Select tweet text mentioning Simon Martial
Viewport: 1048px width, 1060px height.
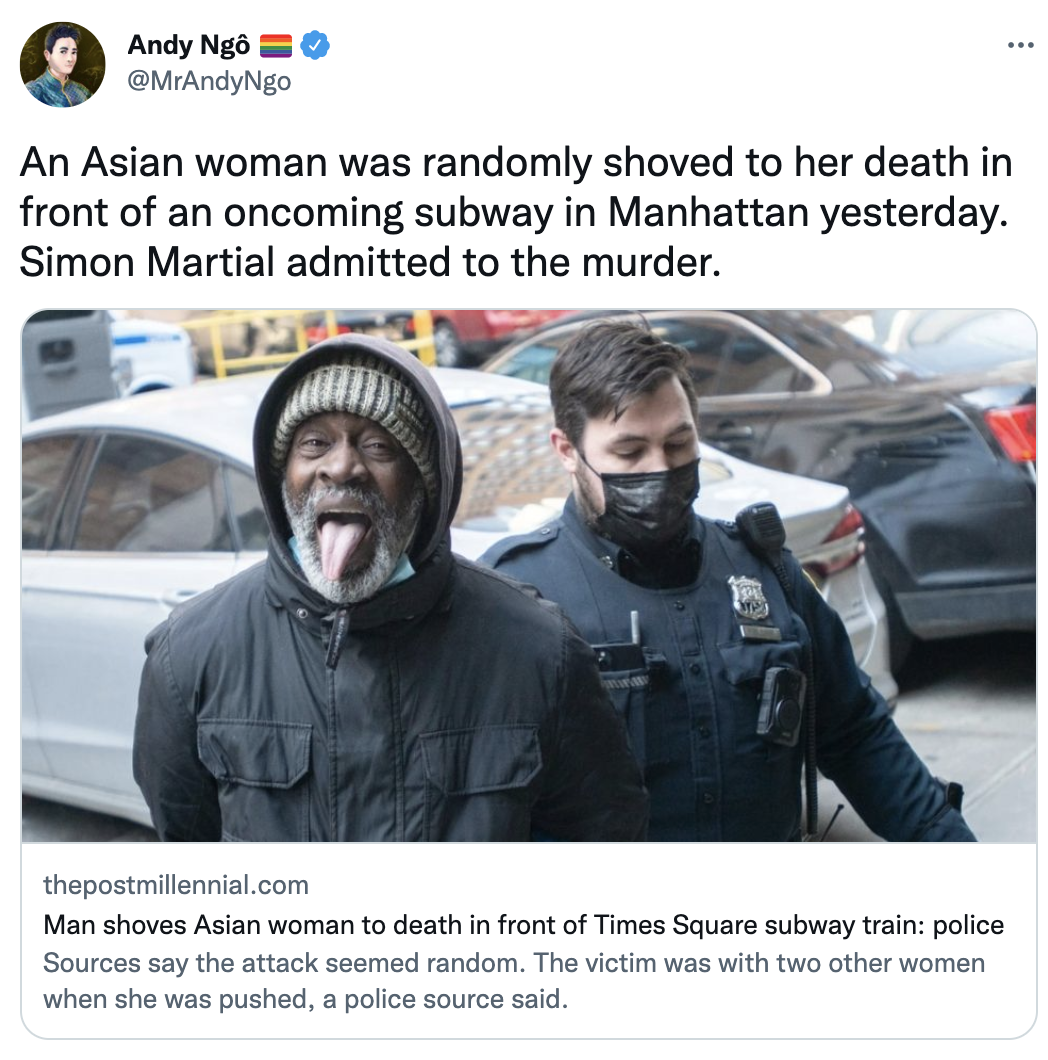[370, 262]
